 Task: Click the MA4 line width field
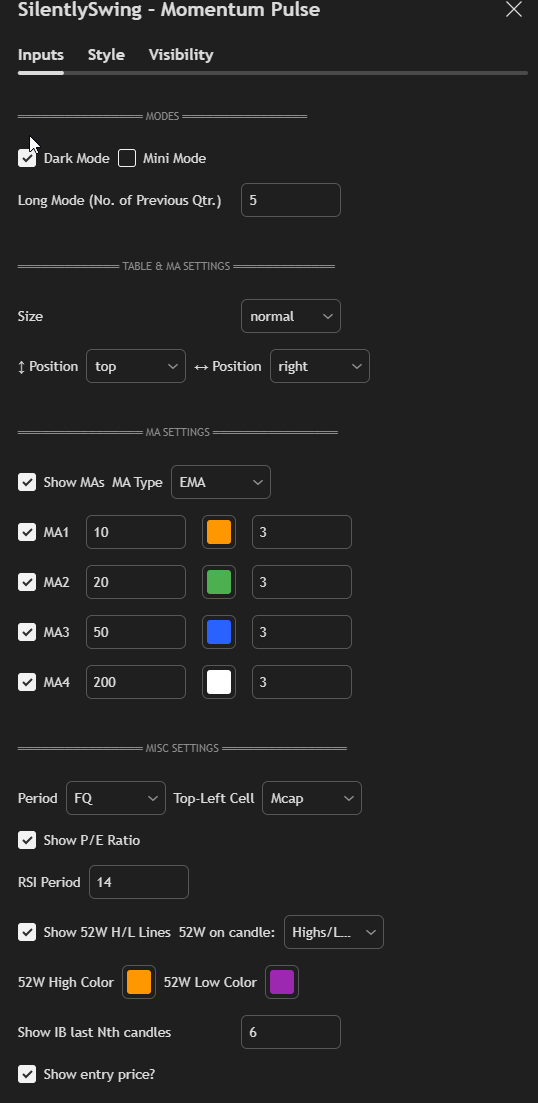tap(302, 682)
